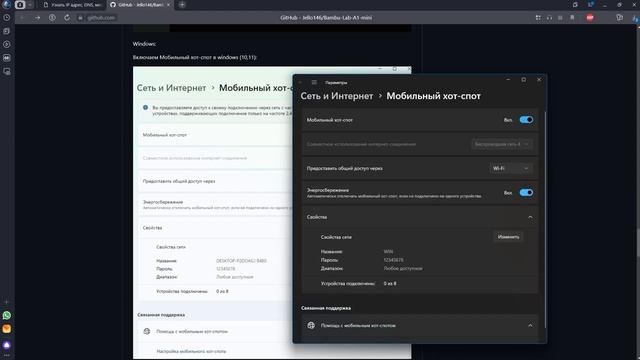This screenshot has width=640, height=360.
Task: Switch to the first browser tab
Action: 73,4
